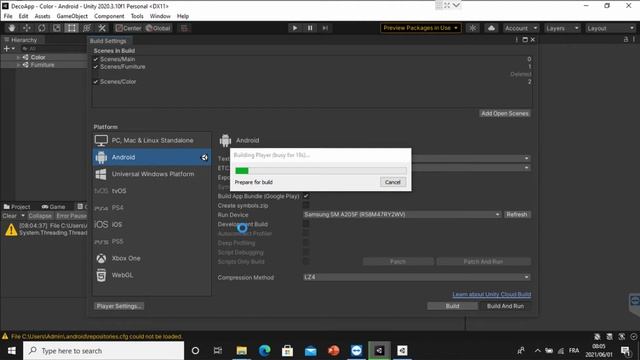Select Universal Windows Platform
This screenshot has width=640, height=360.
152,174
